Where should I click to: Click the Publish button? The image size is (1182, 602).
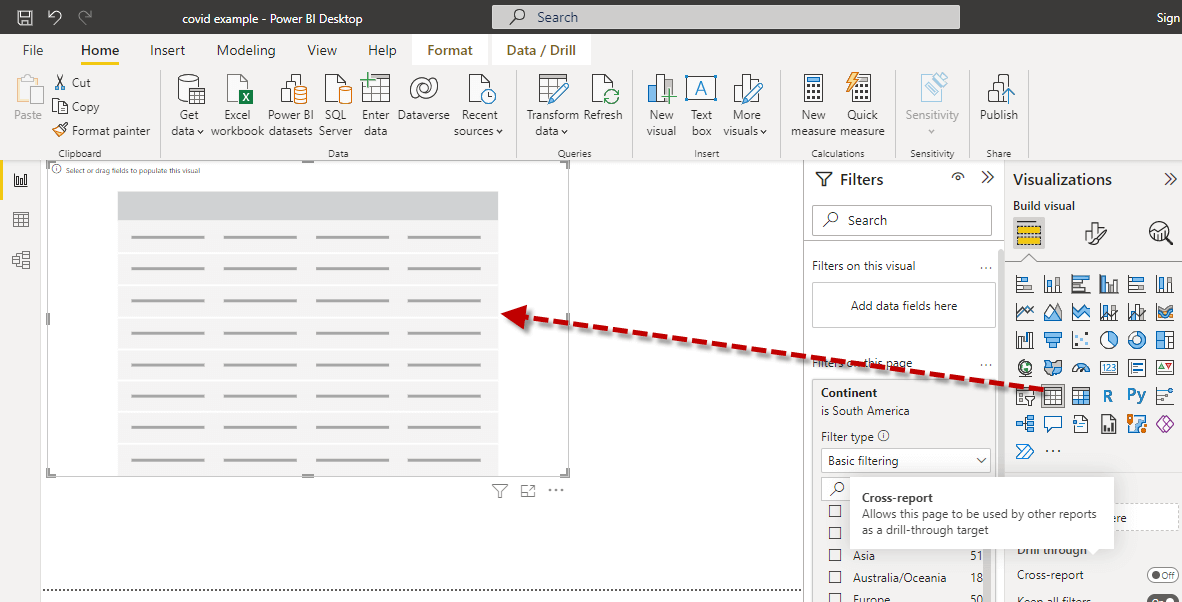(999, 98)
